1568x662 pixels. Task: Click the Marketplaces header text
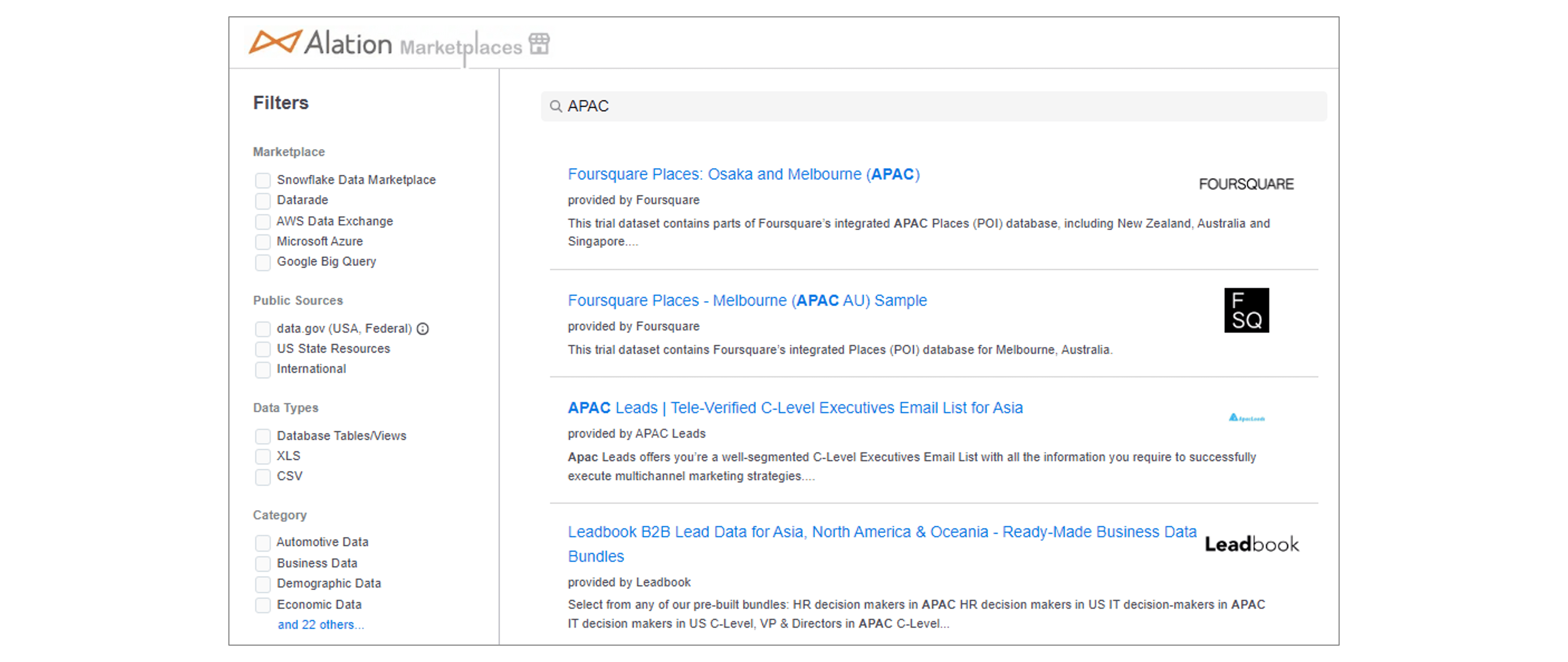(461, 47)
